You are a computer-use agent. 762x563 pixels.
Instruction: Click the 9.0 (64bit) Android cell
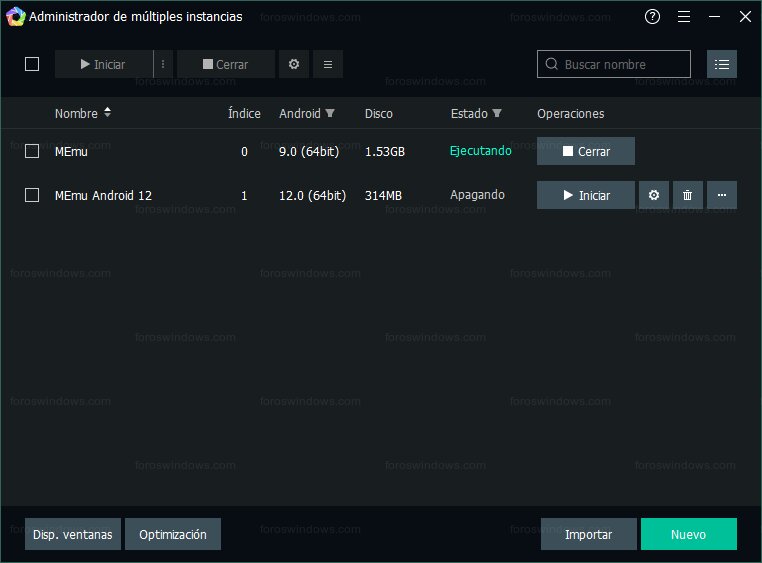coord(309,152)
